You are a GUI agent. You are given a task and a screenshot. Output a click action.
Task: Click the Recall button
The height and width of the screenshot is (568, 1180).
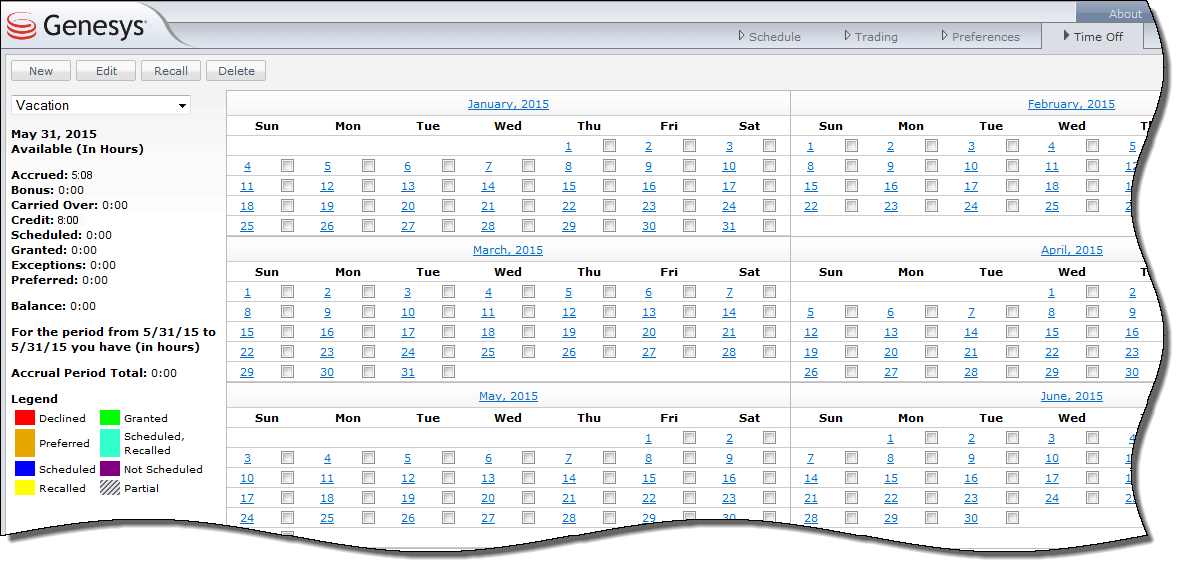coord(171,71)
